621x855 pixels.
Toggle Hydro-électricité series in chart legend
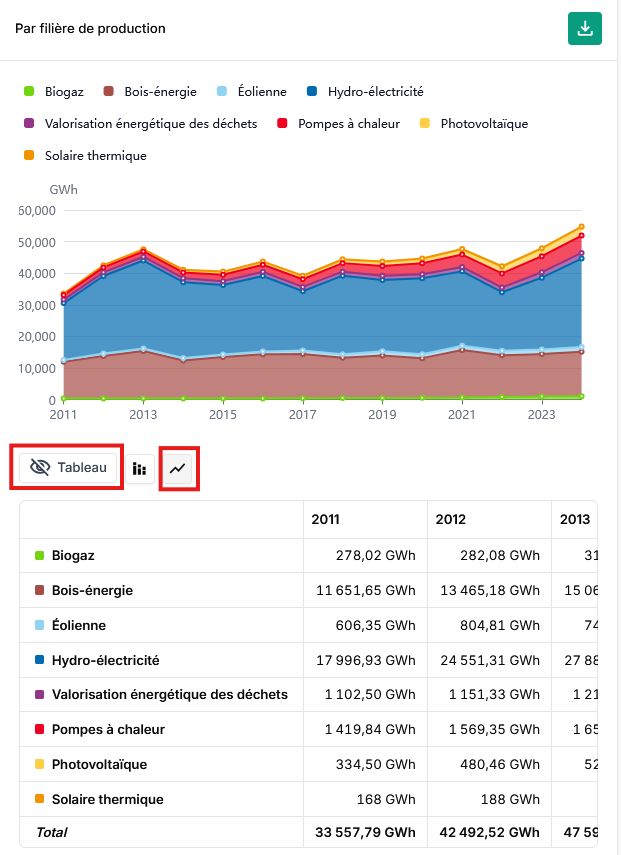pos(365,92)
